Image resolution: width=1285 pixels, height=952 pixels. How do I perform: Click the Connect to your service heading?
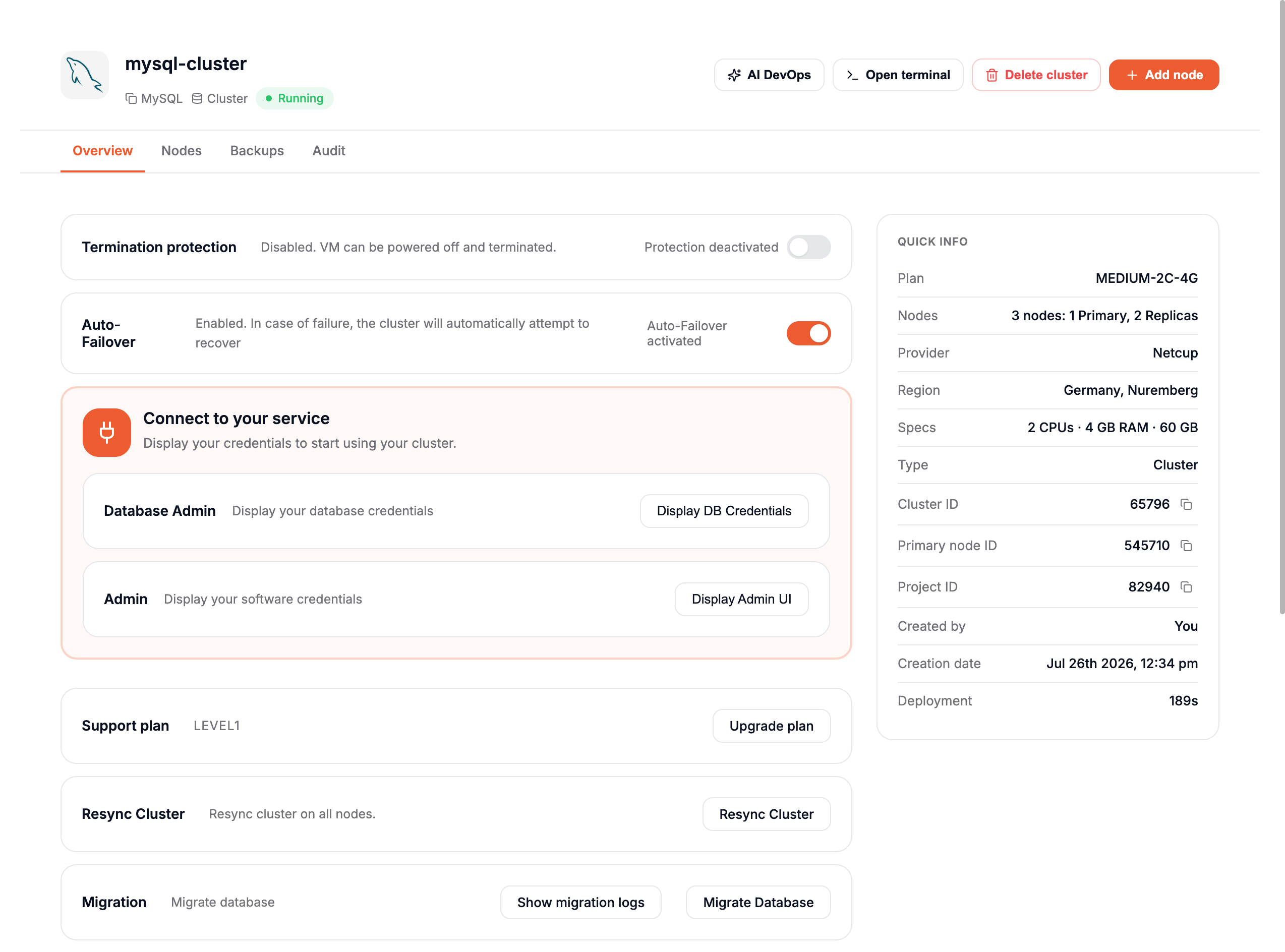coord(236,419)
